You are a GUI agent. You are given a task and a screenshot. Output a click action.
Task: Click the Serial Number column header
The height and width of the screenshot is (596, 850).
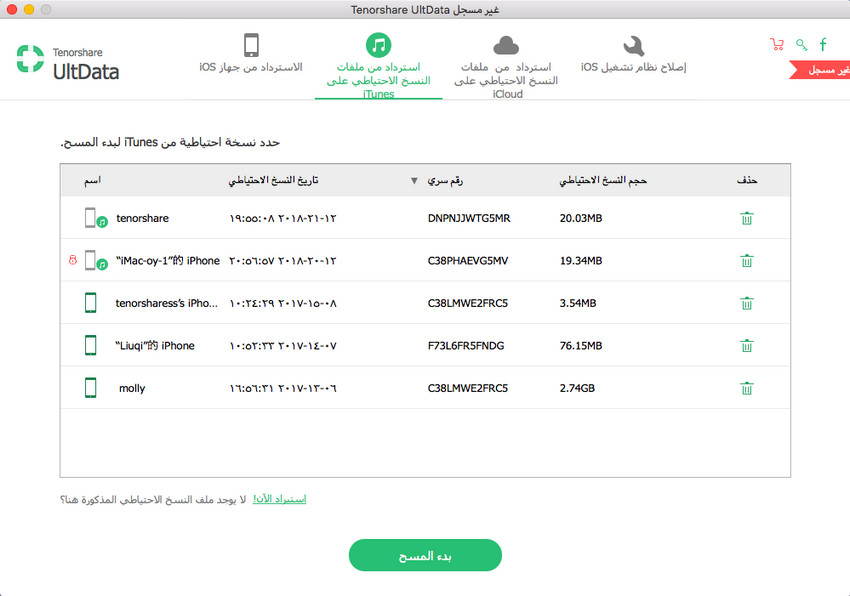[x=445, y=181]
